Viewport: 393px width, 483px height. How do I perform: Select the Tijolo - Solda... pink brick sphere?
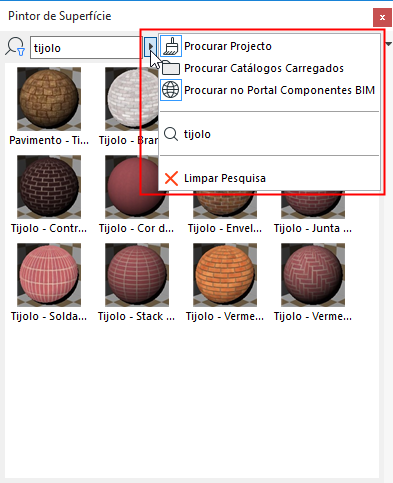[x=49, y=275]
